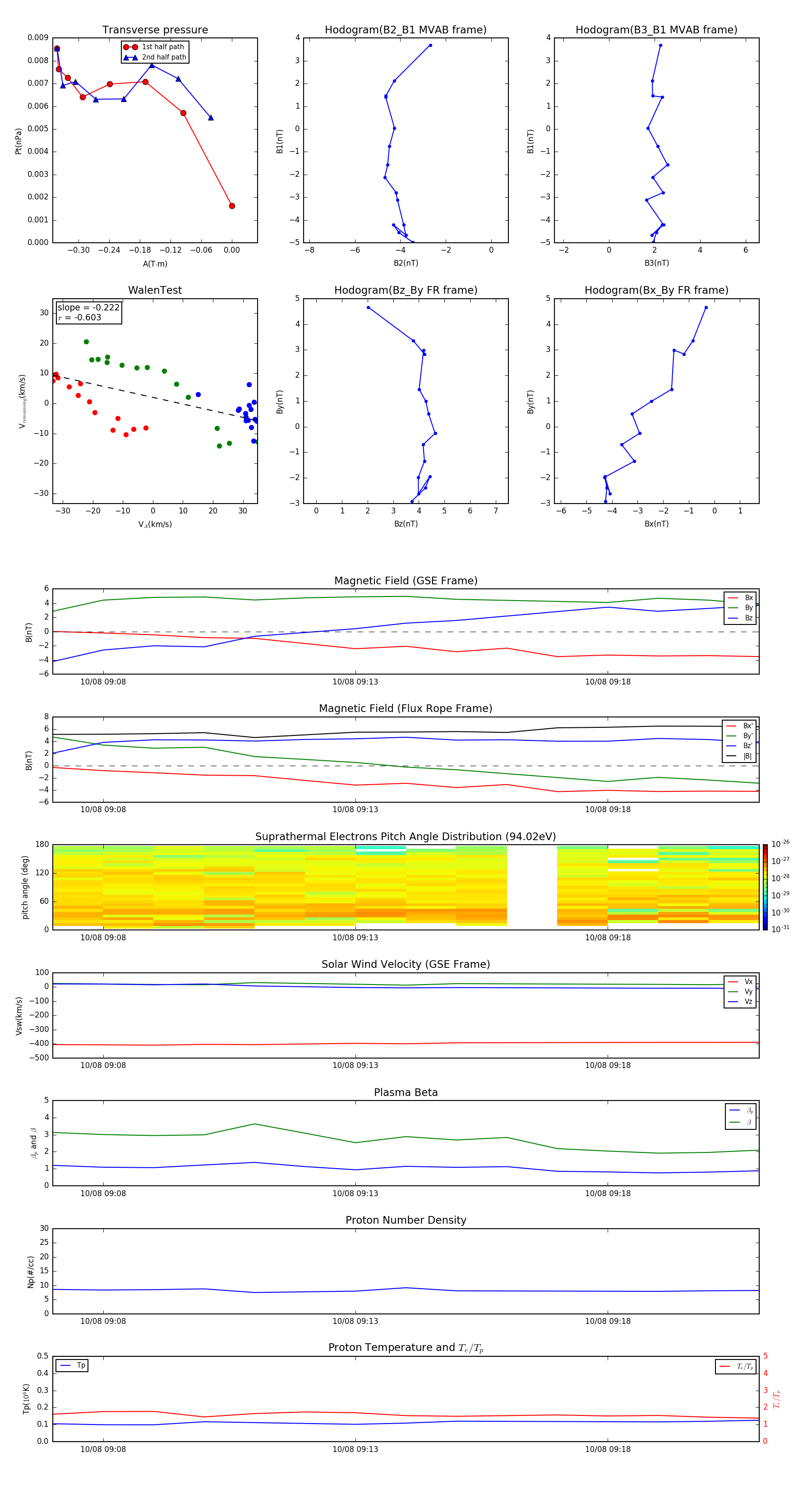This screenshot has height=1489, width=812.
Task: Click the 'Hodogram(Bz_By FR frame)' title
Action: coord(406,290)
